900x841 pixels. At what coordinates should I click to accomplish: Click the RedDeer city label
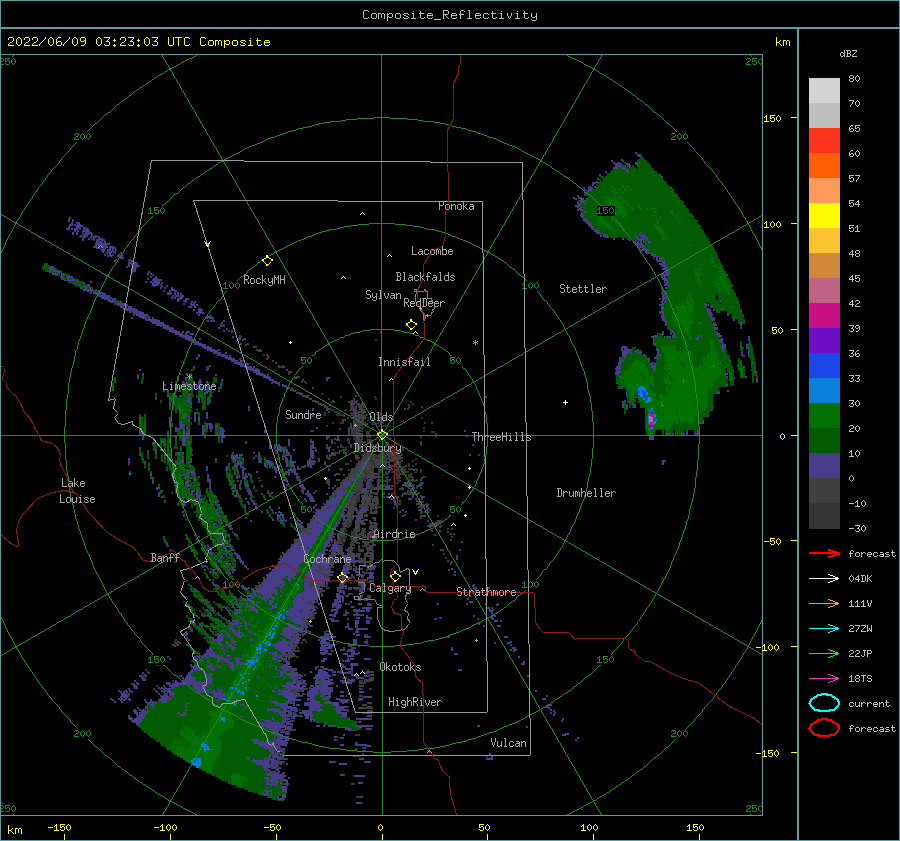click(424, 303)
